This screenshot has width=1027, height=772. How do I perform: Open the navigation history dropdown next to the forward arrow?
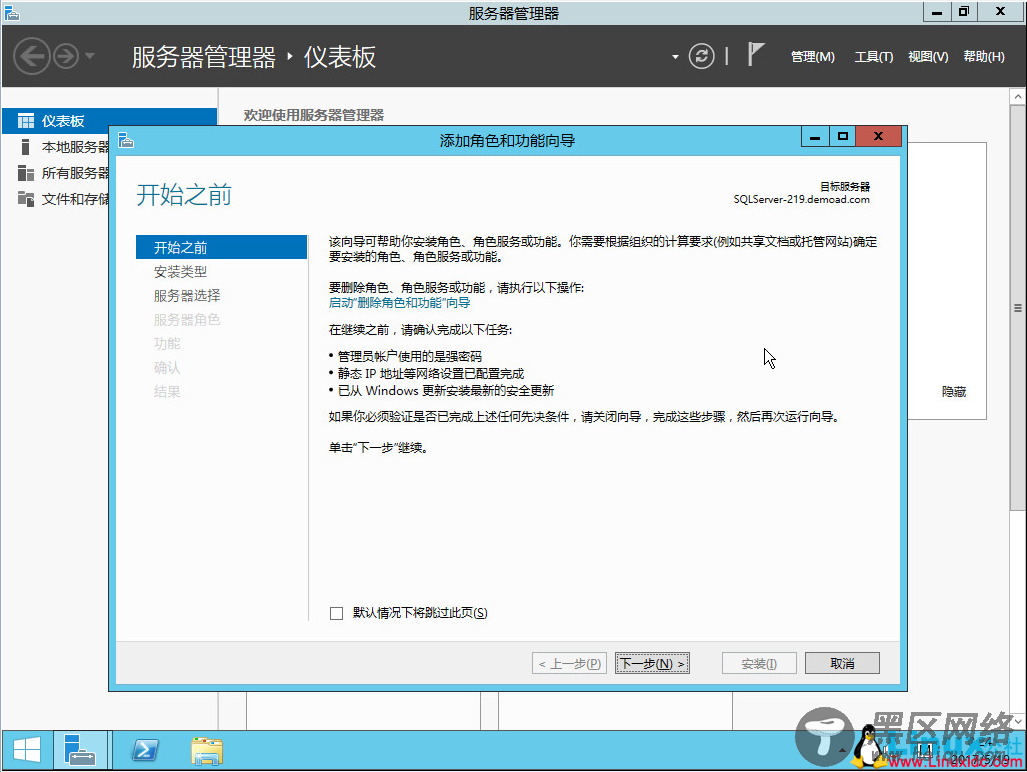(x=90, y=56)
